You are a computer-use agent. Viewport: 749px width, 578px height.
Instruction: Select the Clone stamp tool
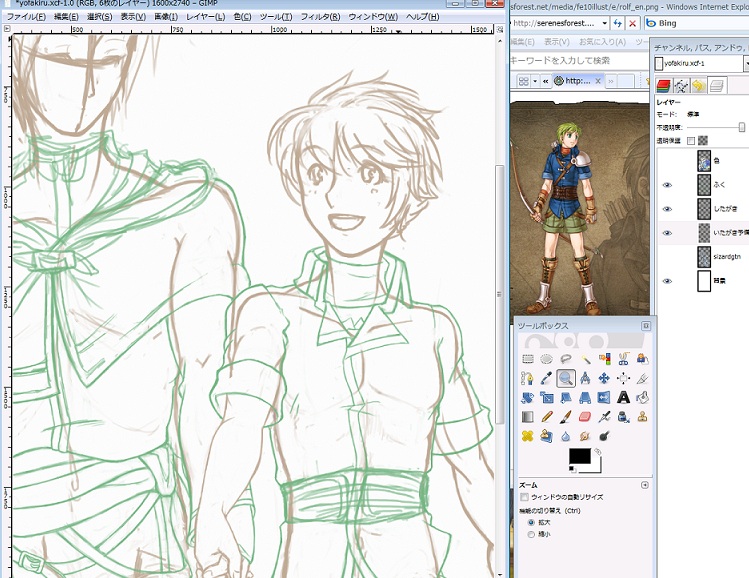[x=642, y=417]
